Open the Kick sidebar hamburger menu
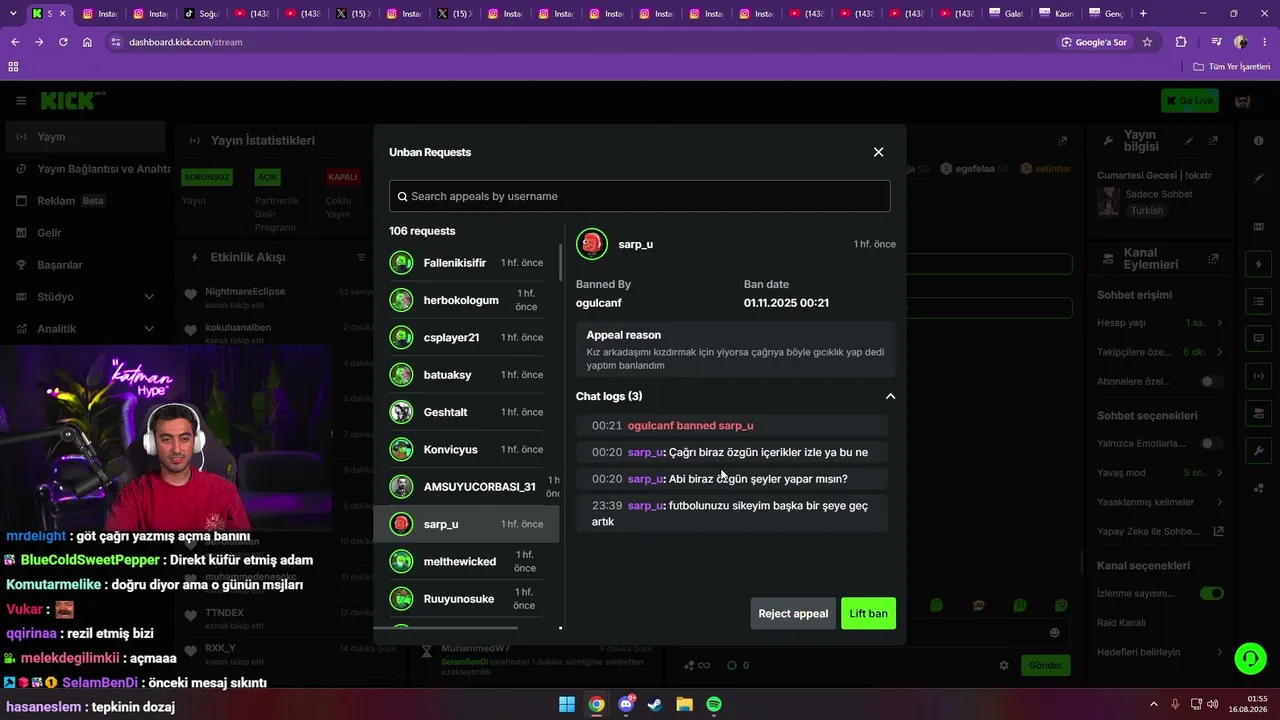This screenshot has width=1280, height=720. [21, 100]
